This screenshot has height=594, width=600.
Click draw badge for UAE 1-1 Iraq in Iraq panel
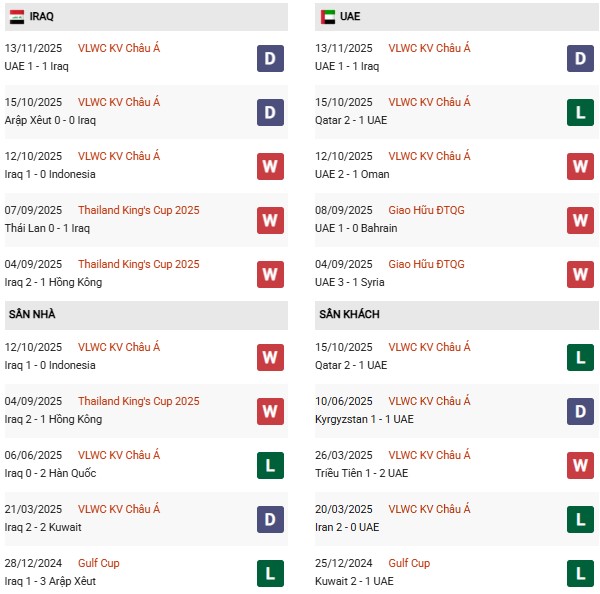(x=270, y=59)
